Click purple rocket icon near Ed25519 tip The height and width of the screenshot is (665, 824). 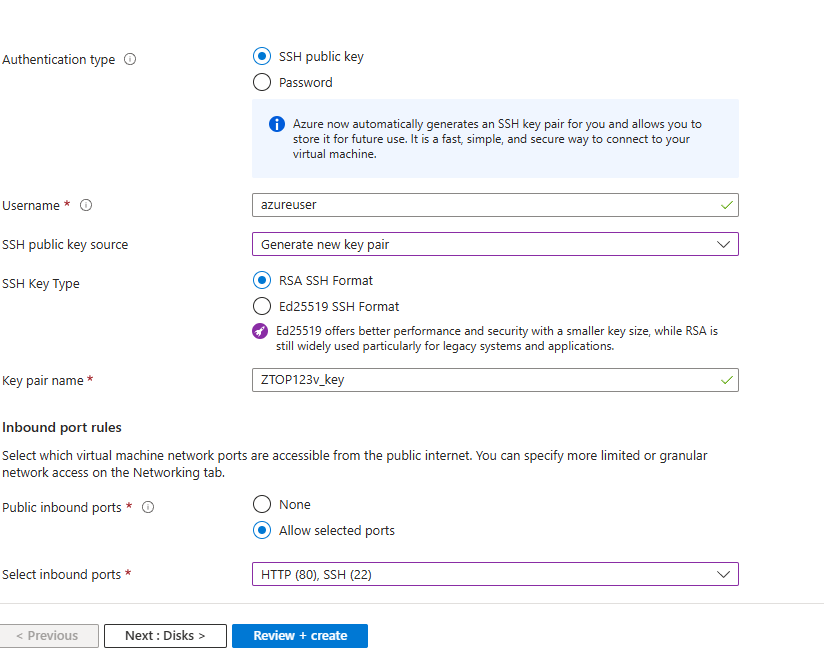coord(261,331)
